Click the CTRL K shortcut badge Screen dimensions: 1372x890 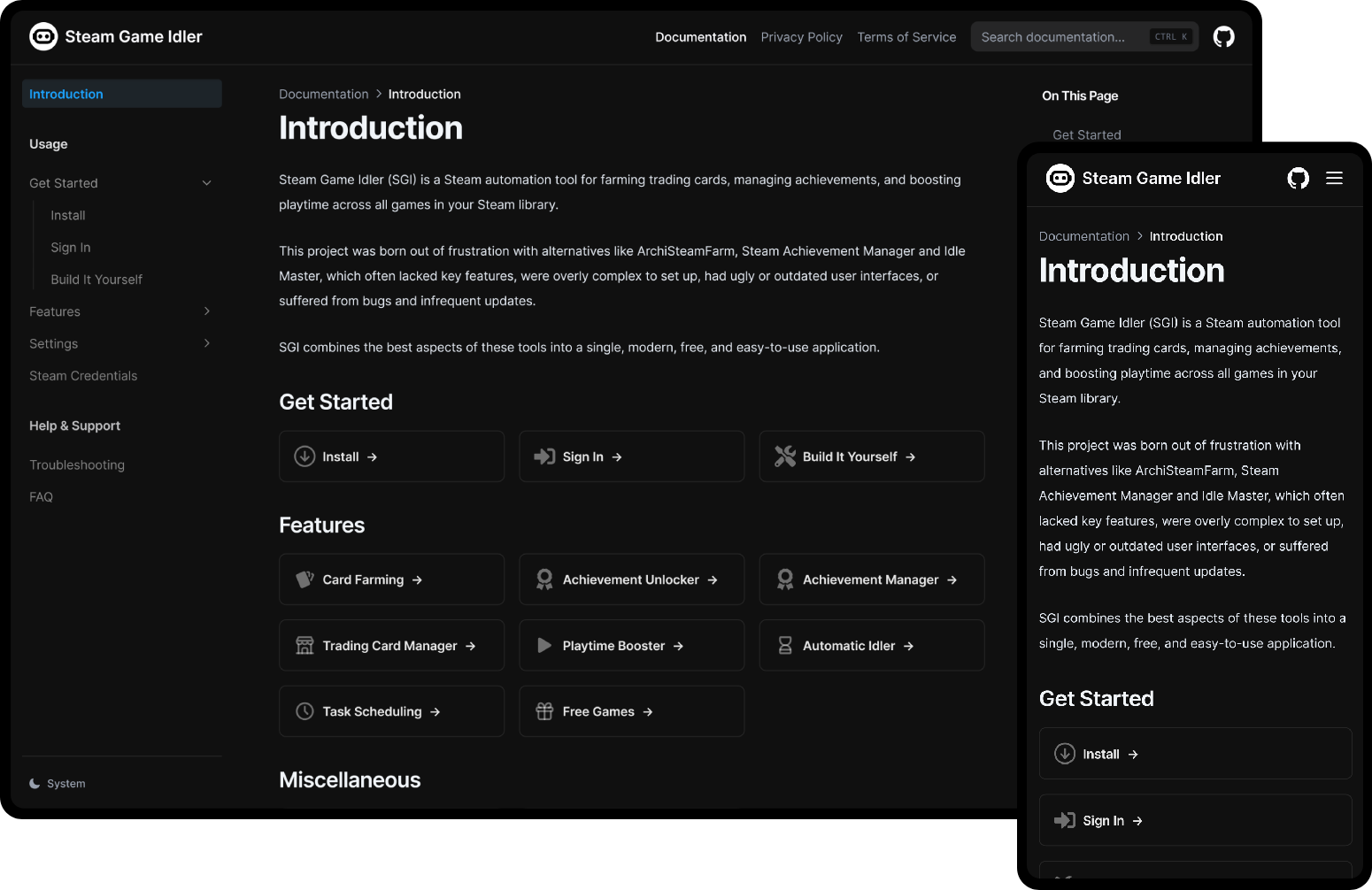pyautogui.click(x=1171, y=37)
